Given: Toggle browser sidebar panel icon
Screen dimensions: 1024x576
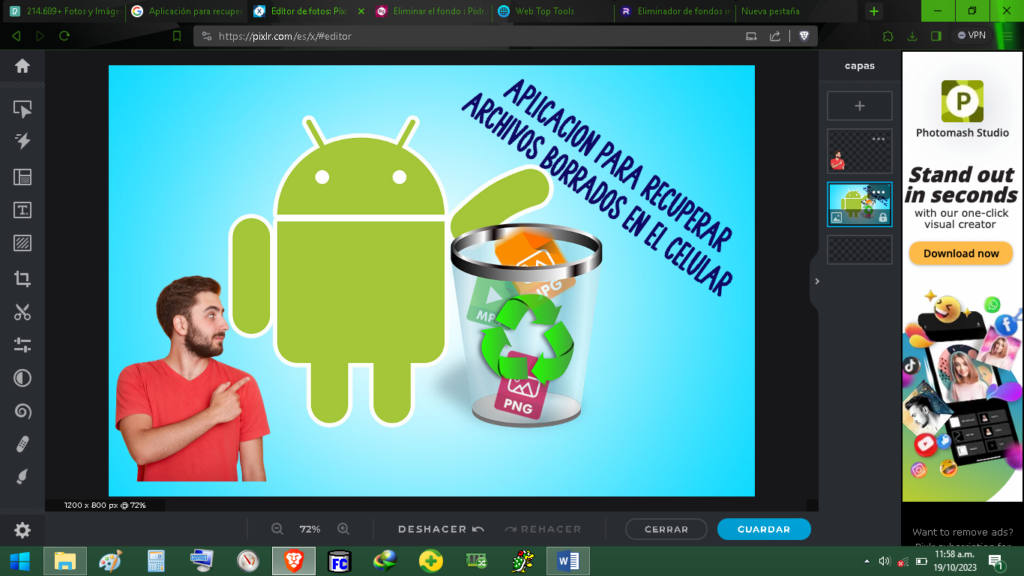Looking at the screenshot, I should click(x=936, y=36).
